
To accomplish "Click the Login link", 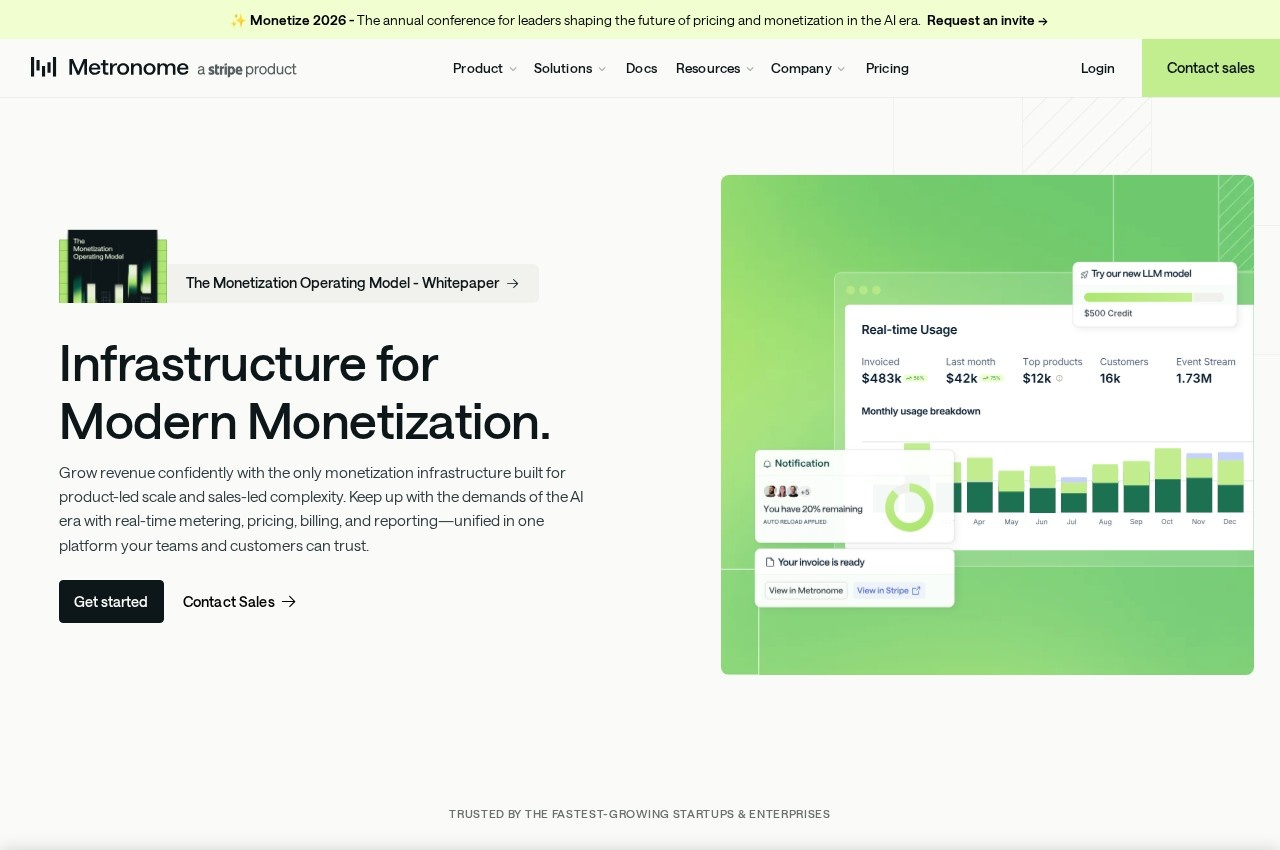I will coord(1097,68).
